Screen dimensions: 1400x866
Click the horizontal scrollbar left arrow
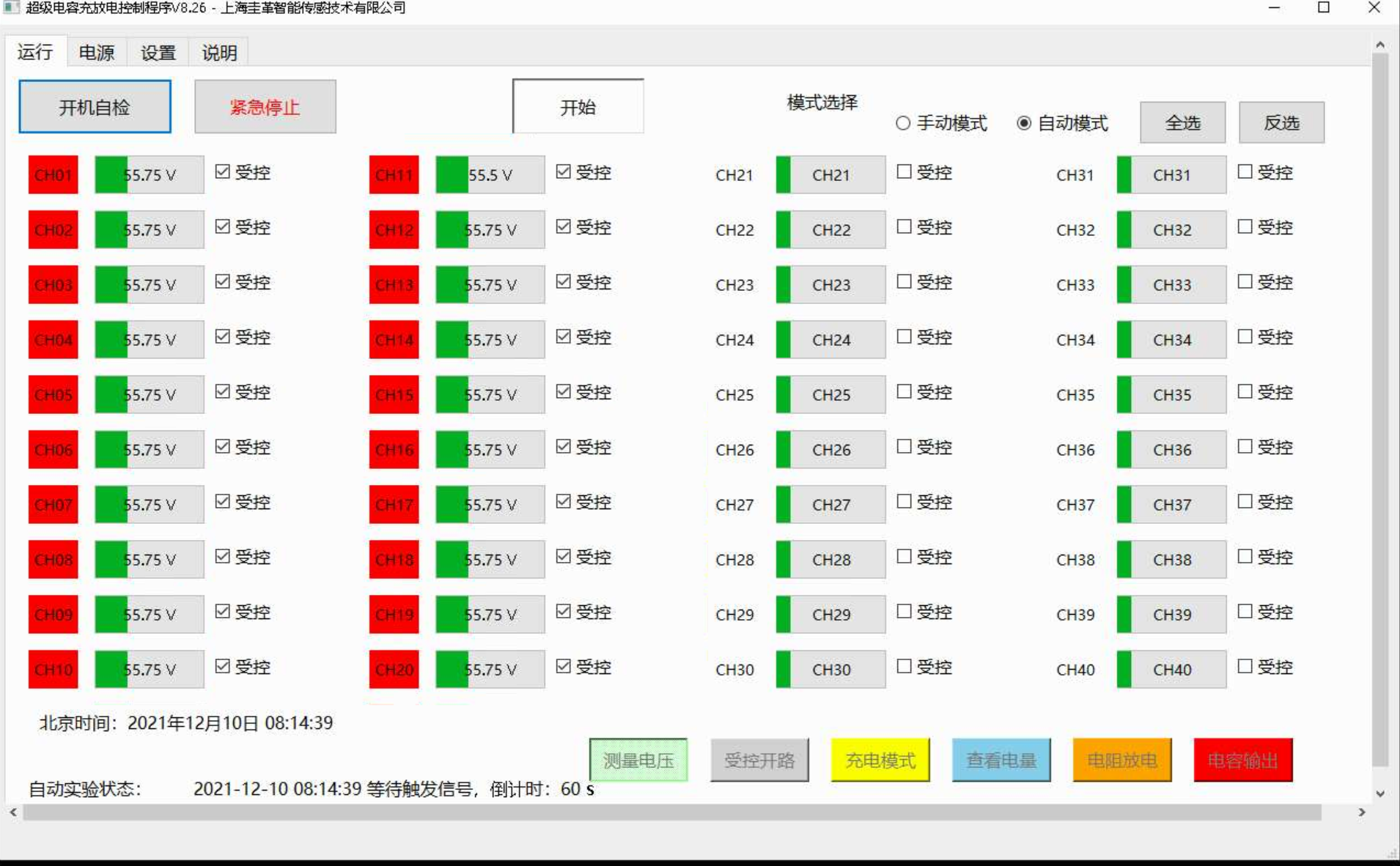point(13,813)
